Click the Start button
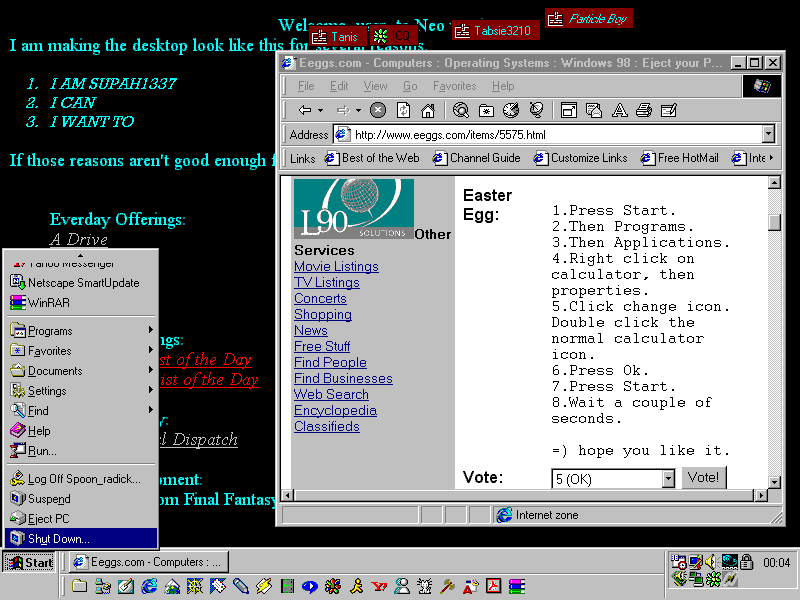The image size is (800, 600). (30, 562)
